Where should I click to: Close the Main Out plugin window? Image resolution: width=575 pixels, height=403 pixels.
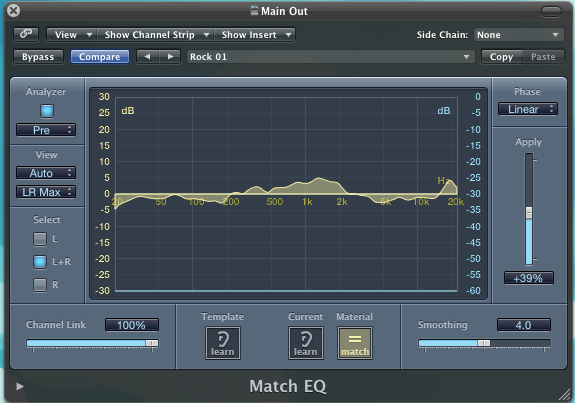14,11
